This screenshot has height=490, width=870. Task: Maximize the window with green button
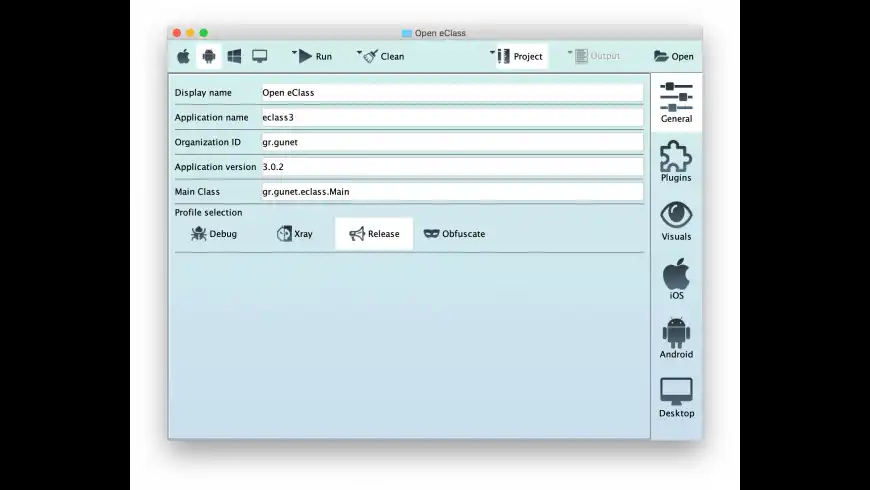pos(204,33)
